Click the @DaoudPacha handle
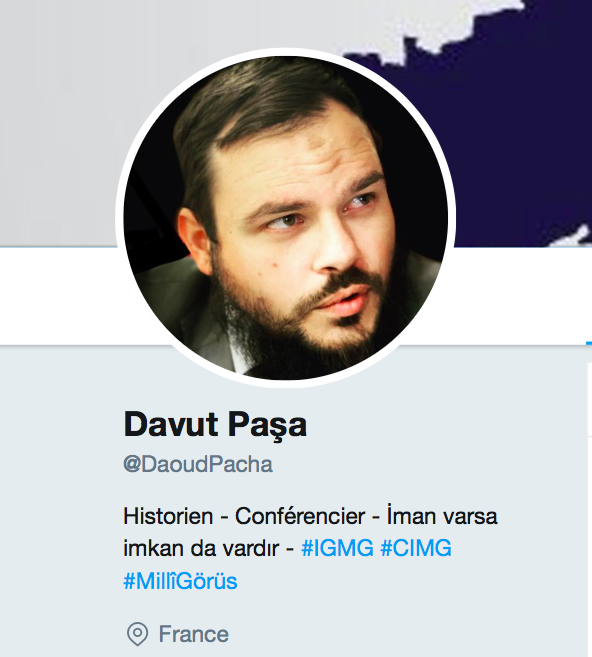 pyautogui.click(x=198, y=464)
